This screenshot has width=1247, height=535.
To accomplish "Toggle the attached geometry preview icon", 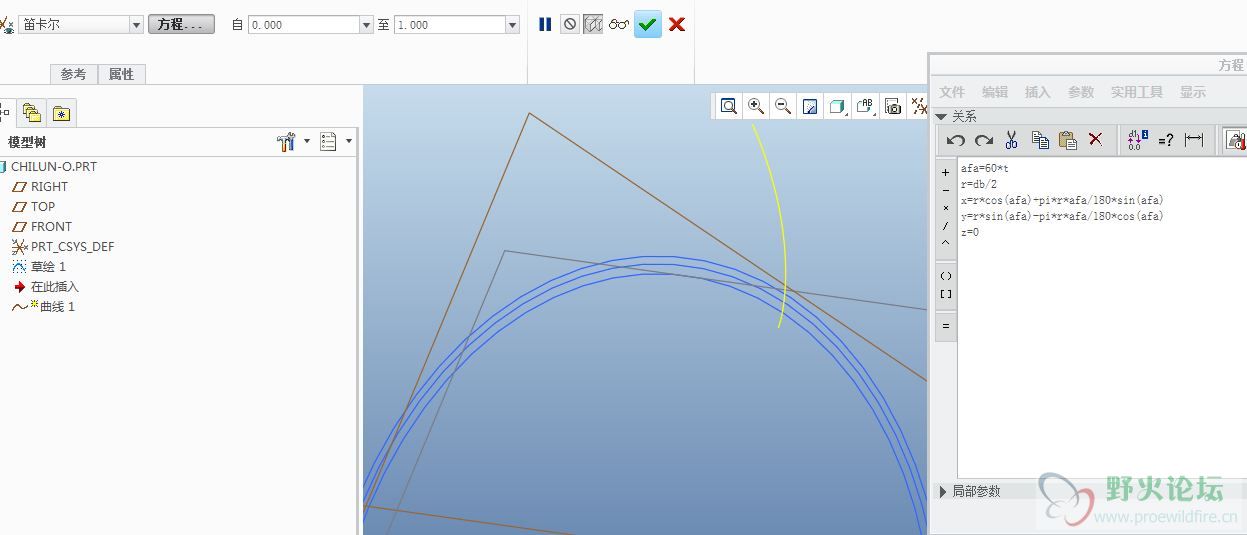I will point(593,24).
